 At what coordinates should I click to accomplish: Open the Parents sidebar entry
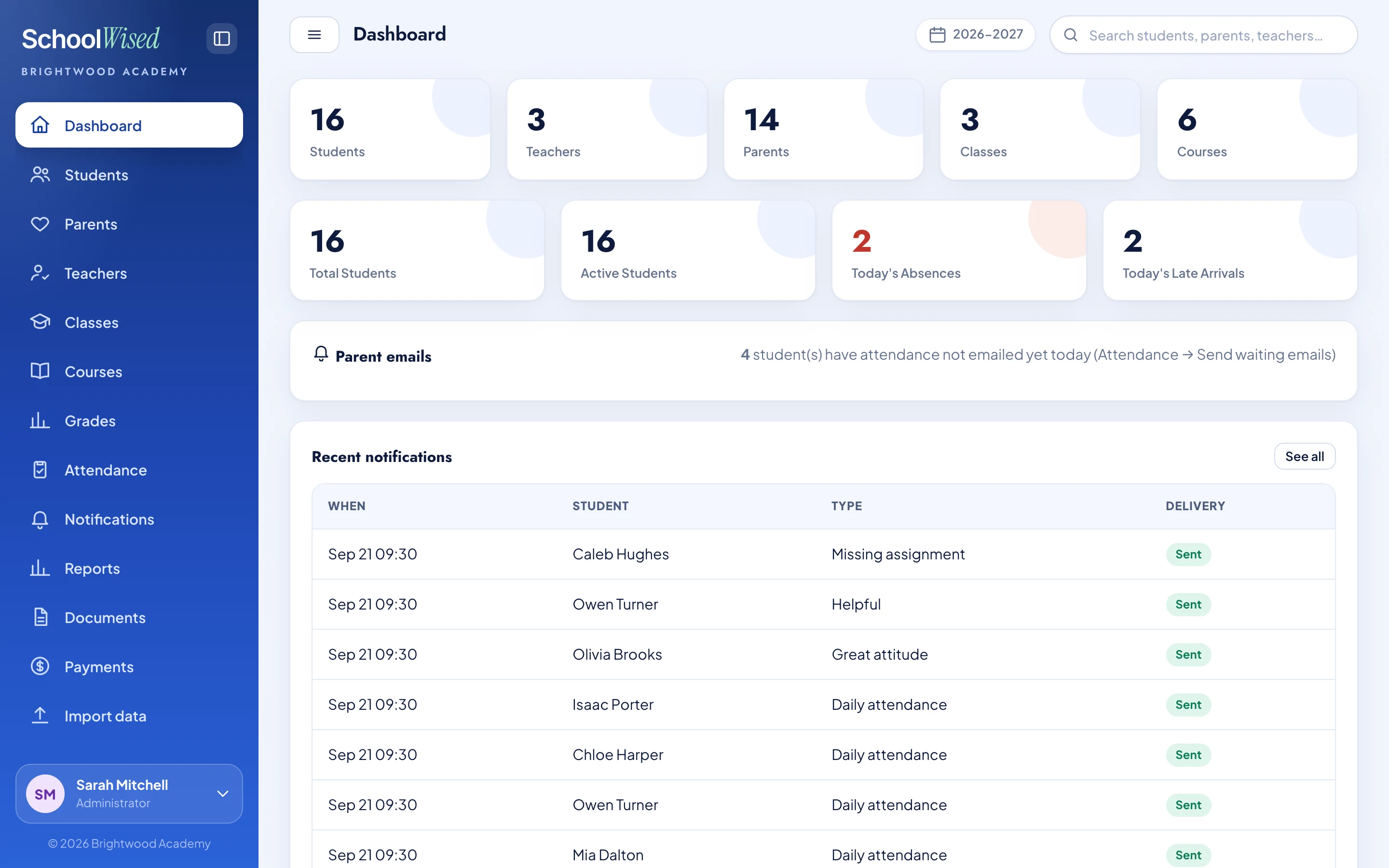point(129,224)
